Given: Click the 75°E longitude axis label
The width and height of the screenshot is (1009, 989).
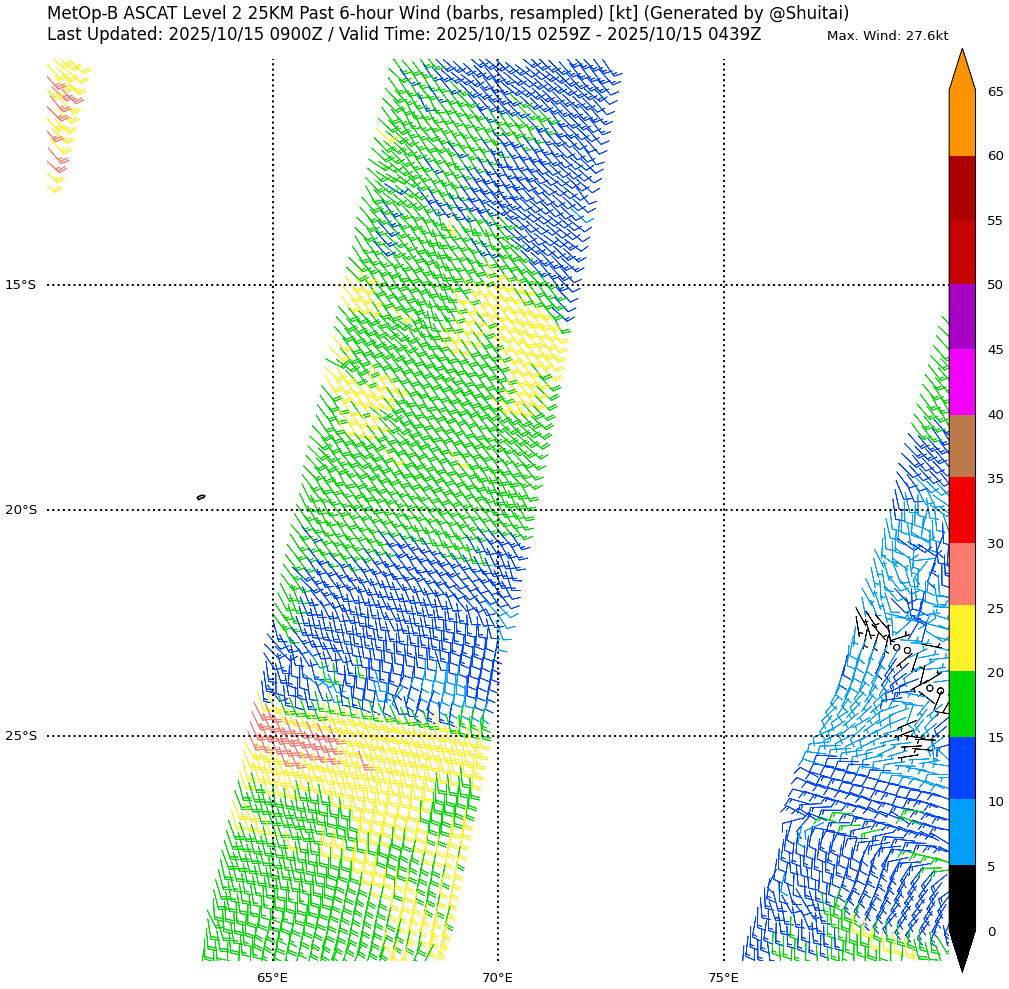Looking at the screenshot, I should pos(723,977).
